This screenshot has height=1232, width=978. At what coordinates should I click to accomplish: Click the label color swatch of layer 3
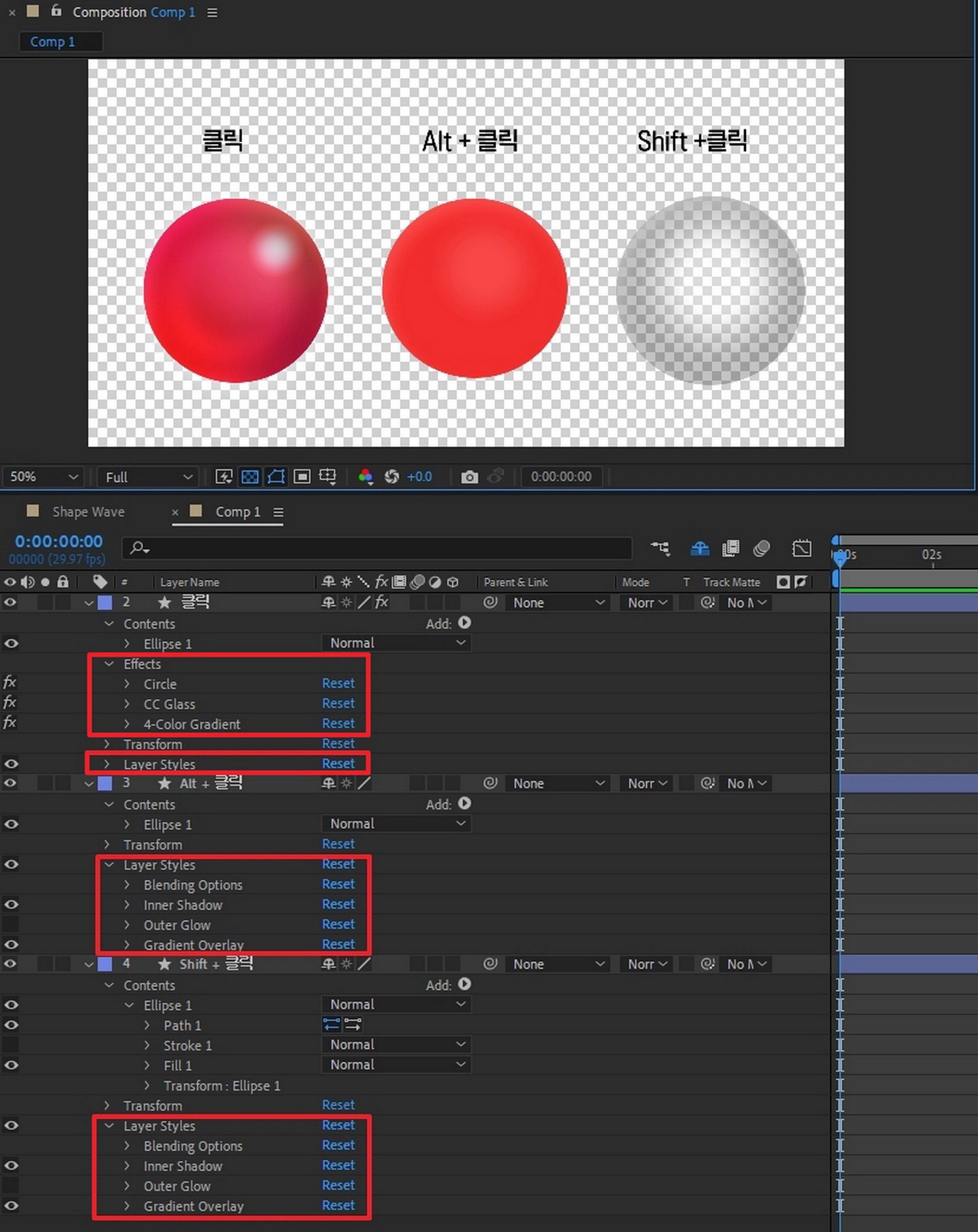click(105, 783)
